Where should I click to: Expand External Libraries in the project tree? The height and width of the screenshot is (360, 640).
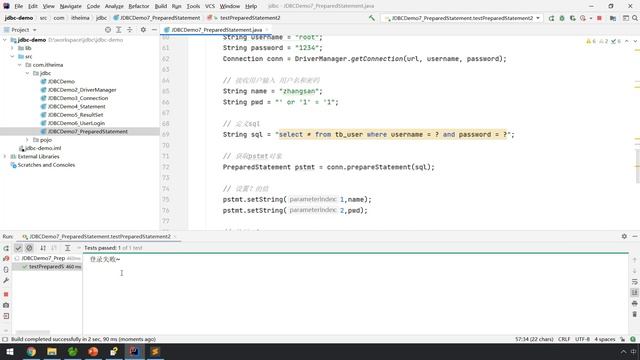click(x=5, y=156)
